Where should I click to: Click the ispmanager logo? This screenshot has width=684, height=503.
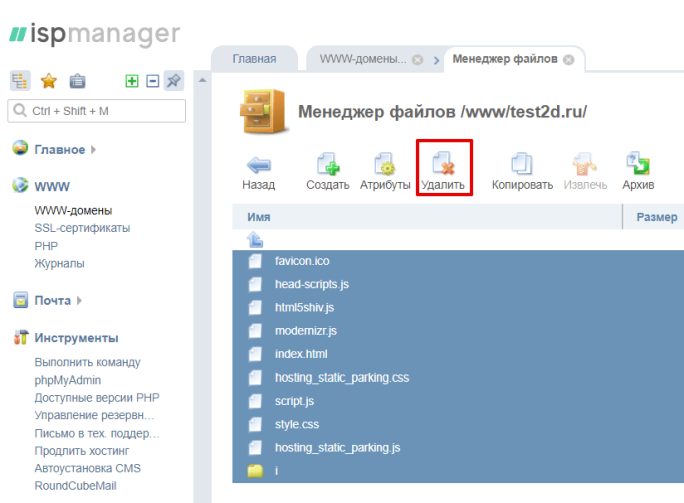click(95, 34)
